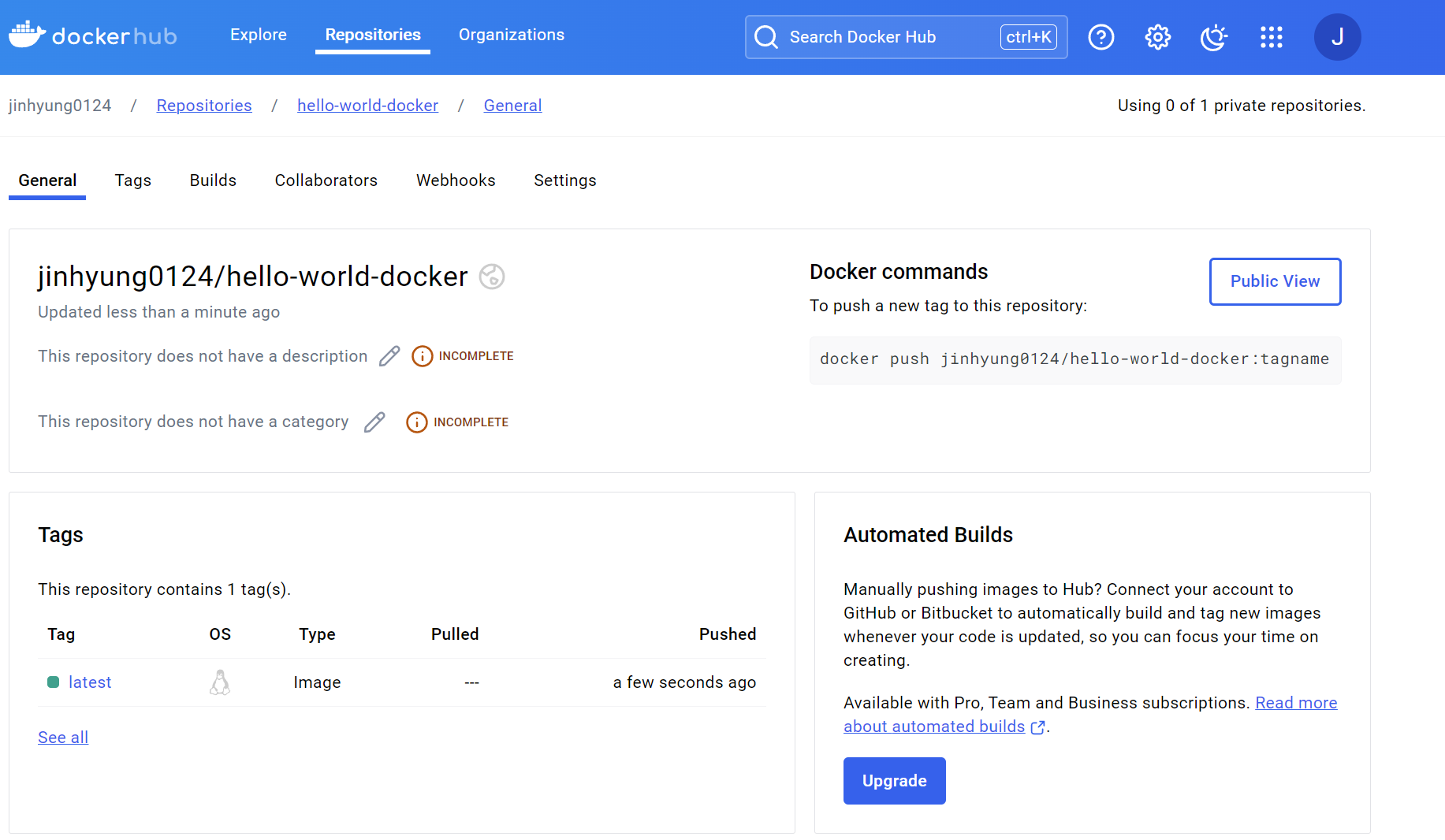
Task: Click the ctrl+K shortcut badge
Action: [x=1029, y=37]
